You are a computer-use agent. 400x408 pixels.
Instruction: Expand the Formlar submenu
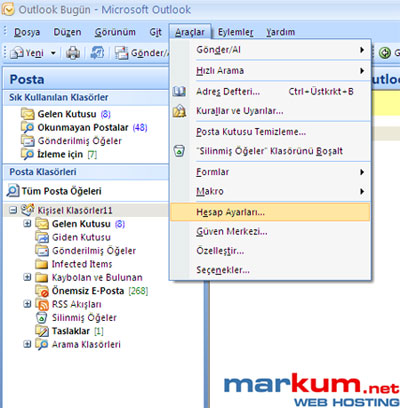[x=270, y=172]
